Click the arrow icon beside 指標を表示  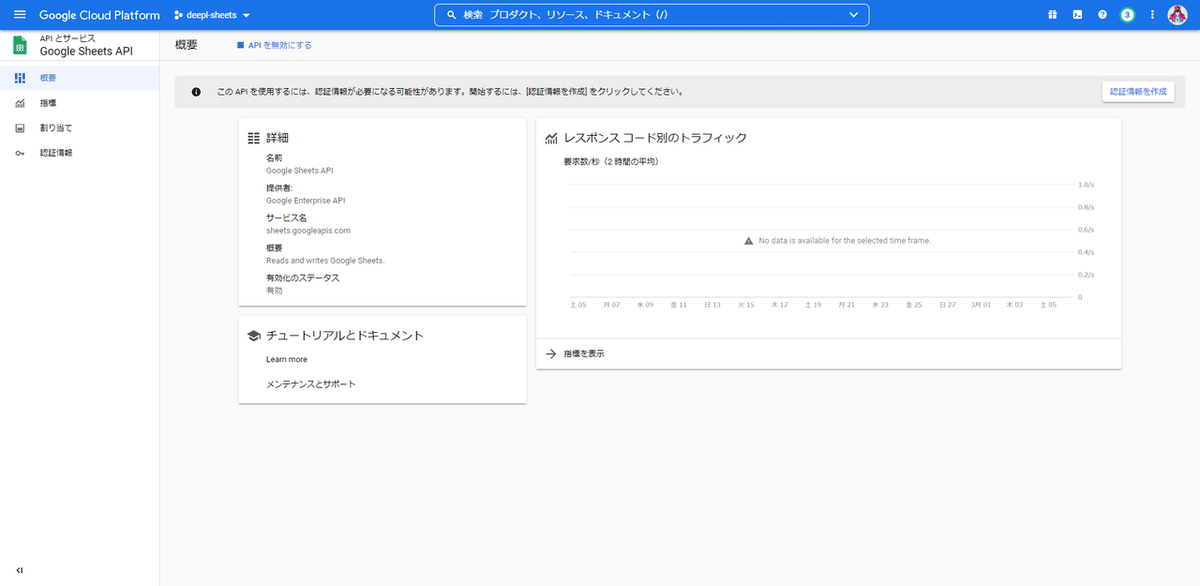[551, 354]
